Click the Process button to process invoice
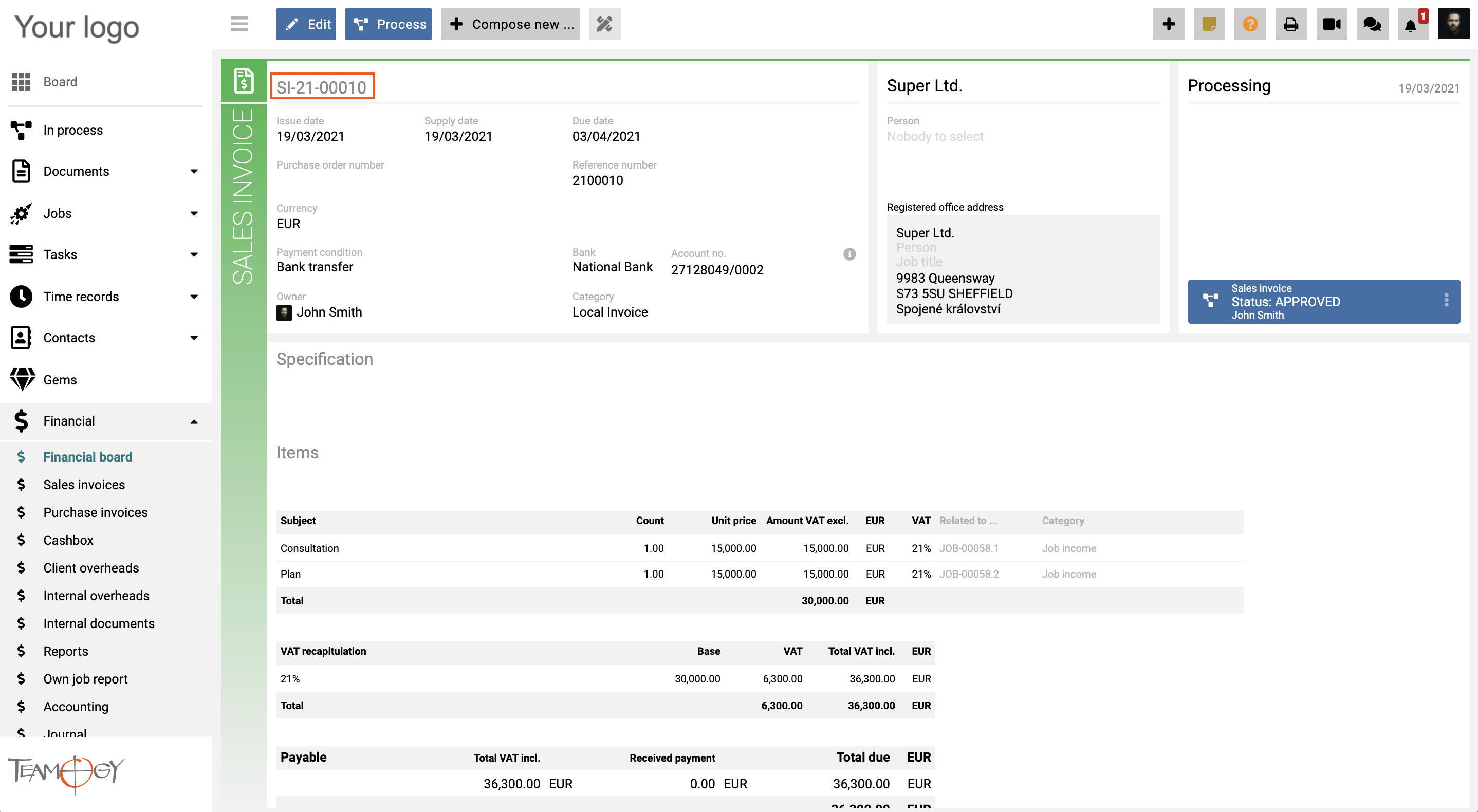1478x812 pixels. pyautogui.click(x=389, y=23)
